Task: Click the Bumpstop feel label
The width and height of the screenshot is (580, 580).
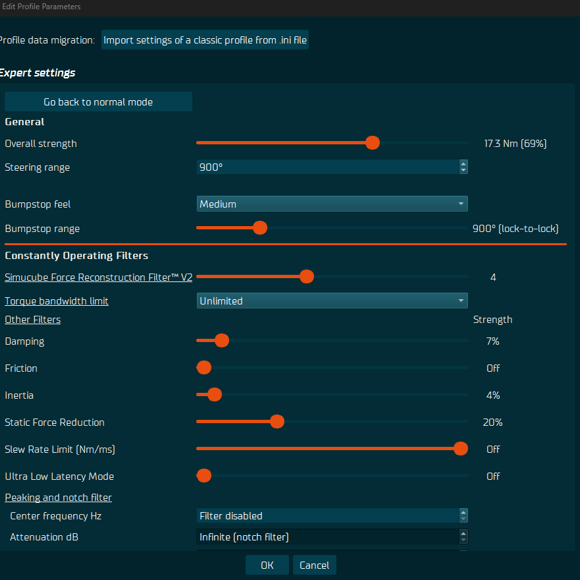Action: pos(38,204)
